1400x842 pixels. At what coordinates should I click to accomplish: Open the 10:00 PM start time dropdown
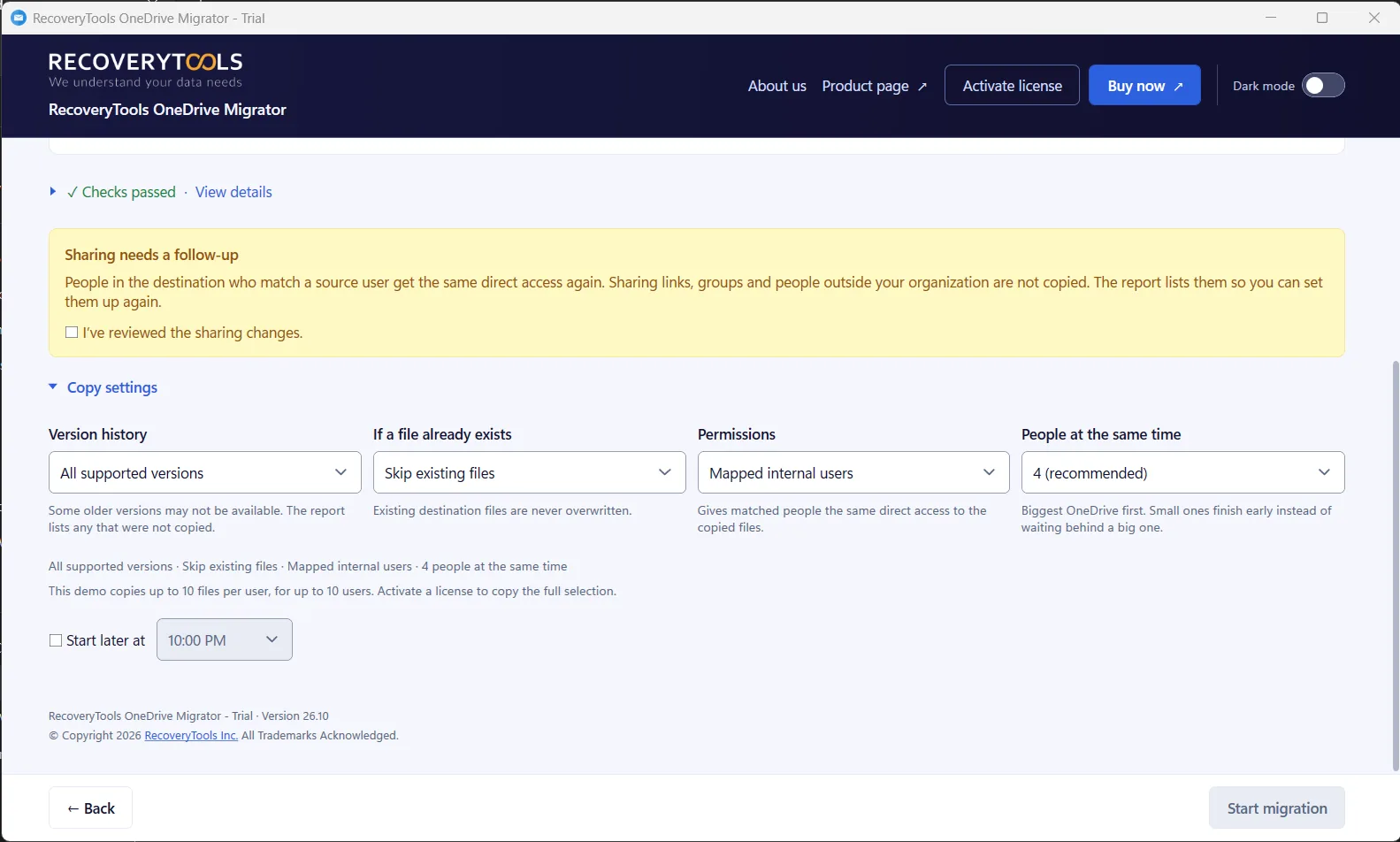pos(224,639)
